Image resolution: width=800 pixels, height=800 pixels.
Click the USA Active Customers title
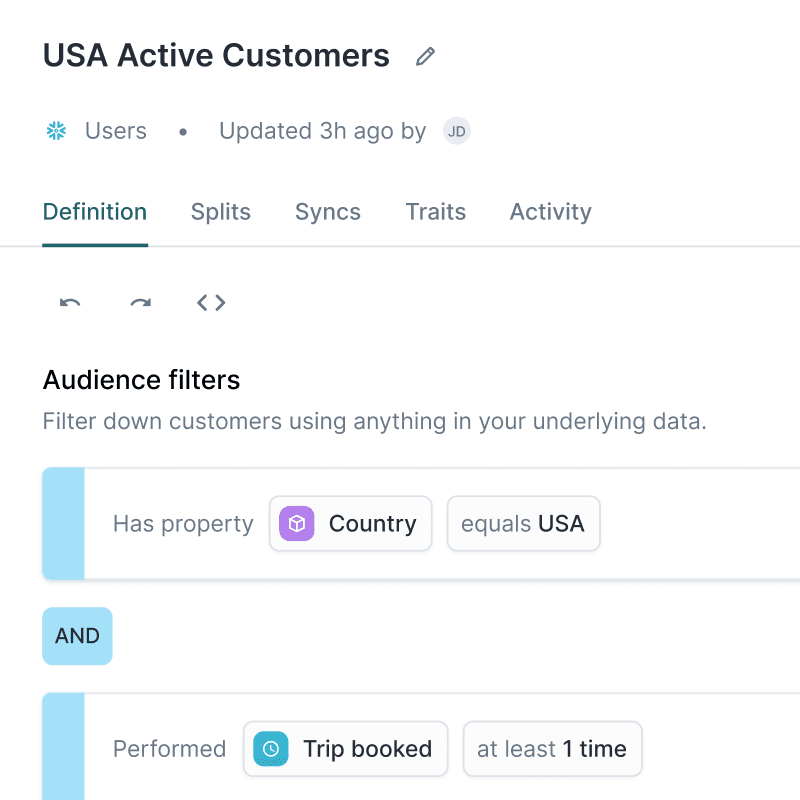click(215, 56)
